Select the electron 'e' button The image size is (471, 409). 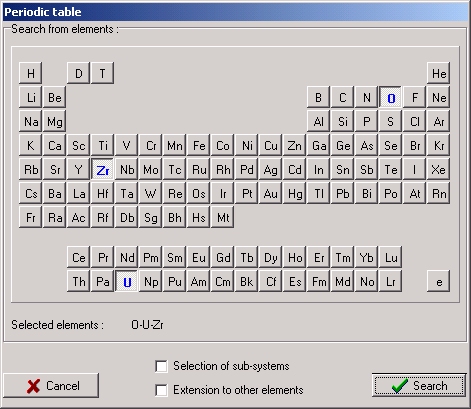pyautogui.click(x=439, y=282)
